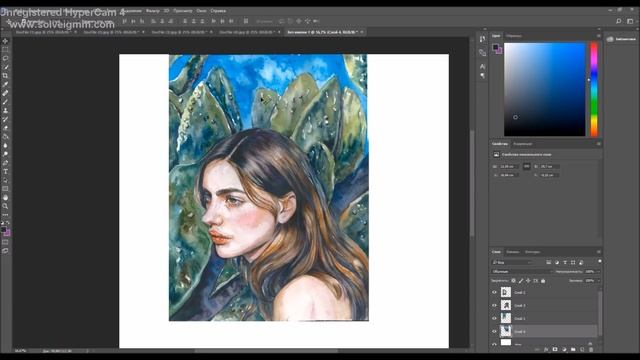Select the Dodge tool

[x=5, y=154]
